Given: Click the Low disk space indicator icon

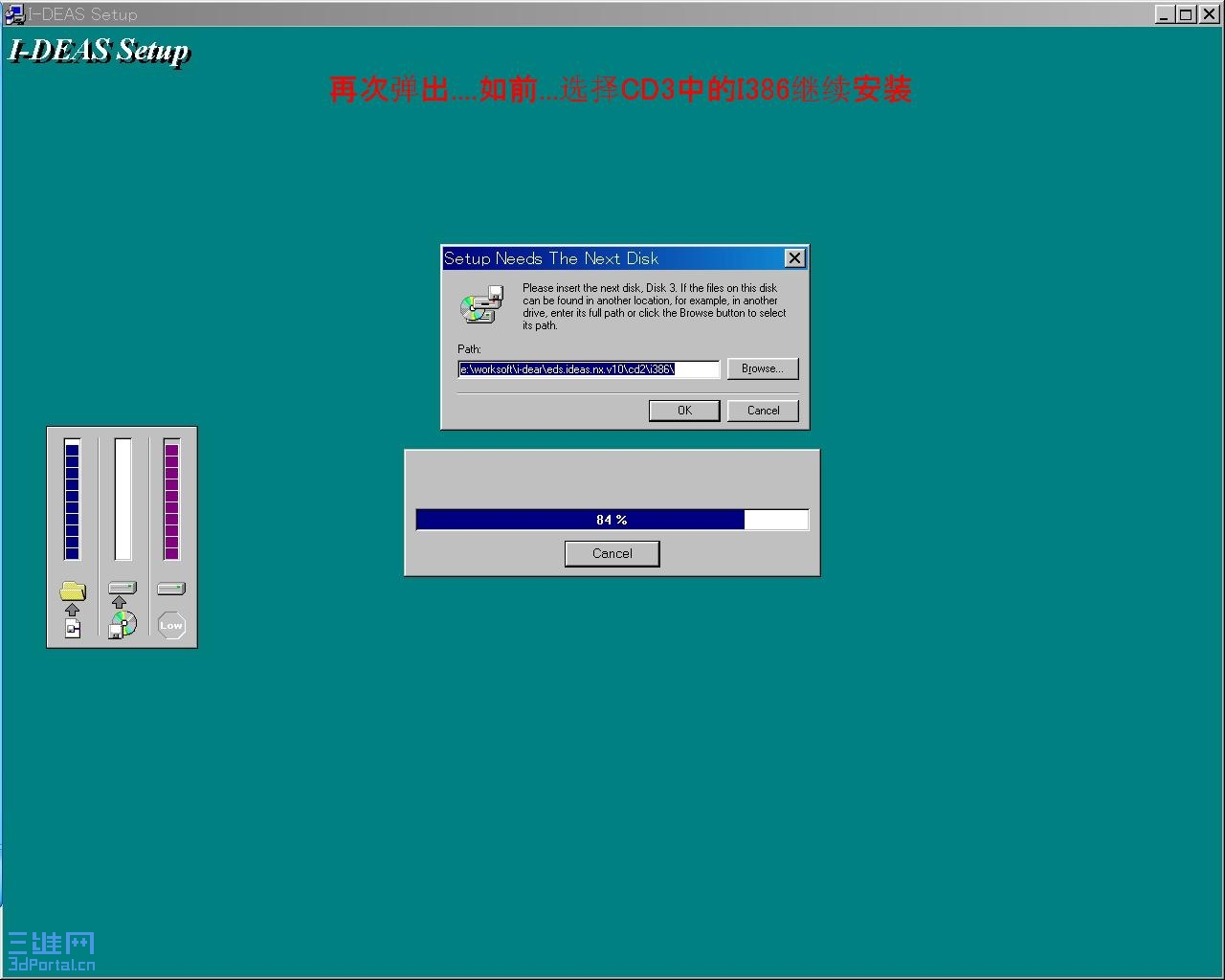Looking at the screenshot, I should [x=171, y=625].
